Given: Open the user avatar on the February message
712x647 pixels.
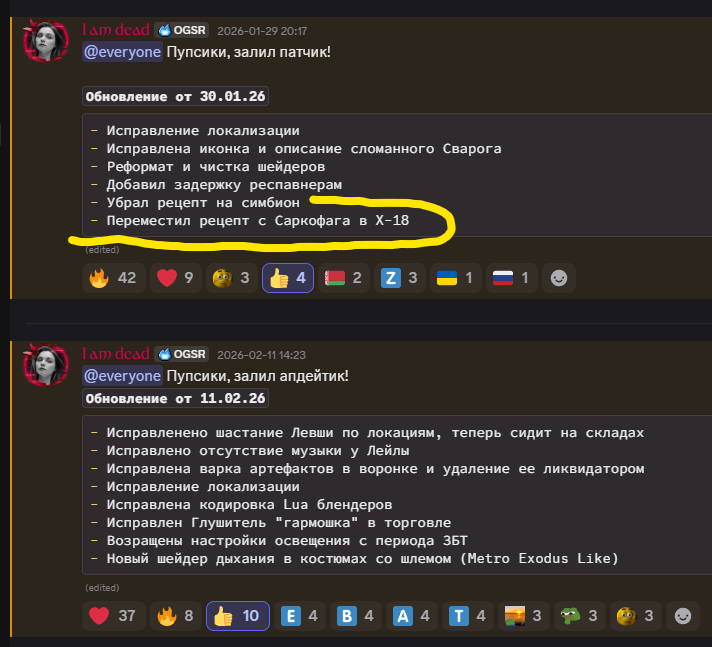Looking at the screenshot, I should 46,365.
